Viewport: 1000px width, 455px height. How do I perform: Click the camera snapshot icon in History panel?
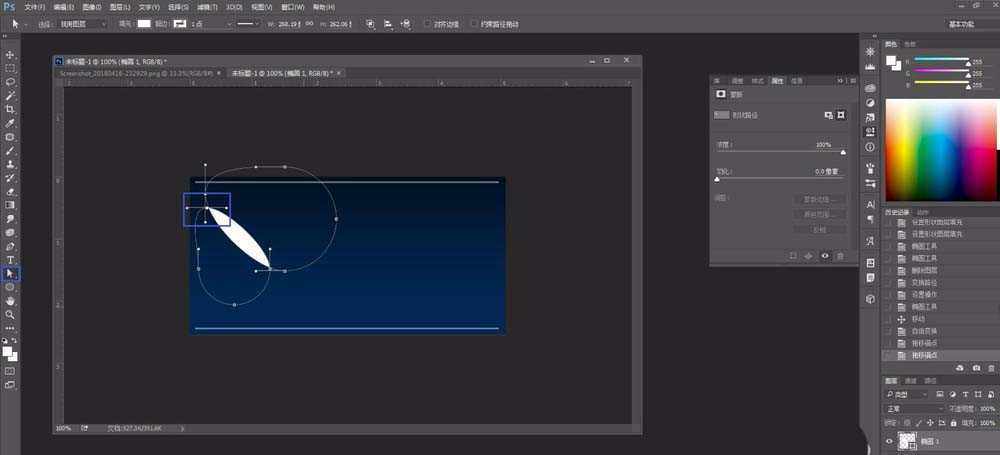(x=975, y=368)
